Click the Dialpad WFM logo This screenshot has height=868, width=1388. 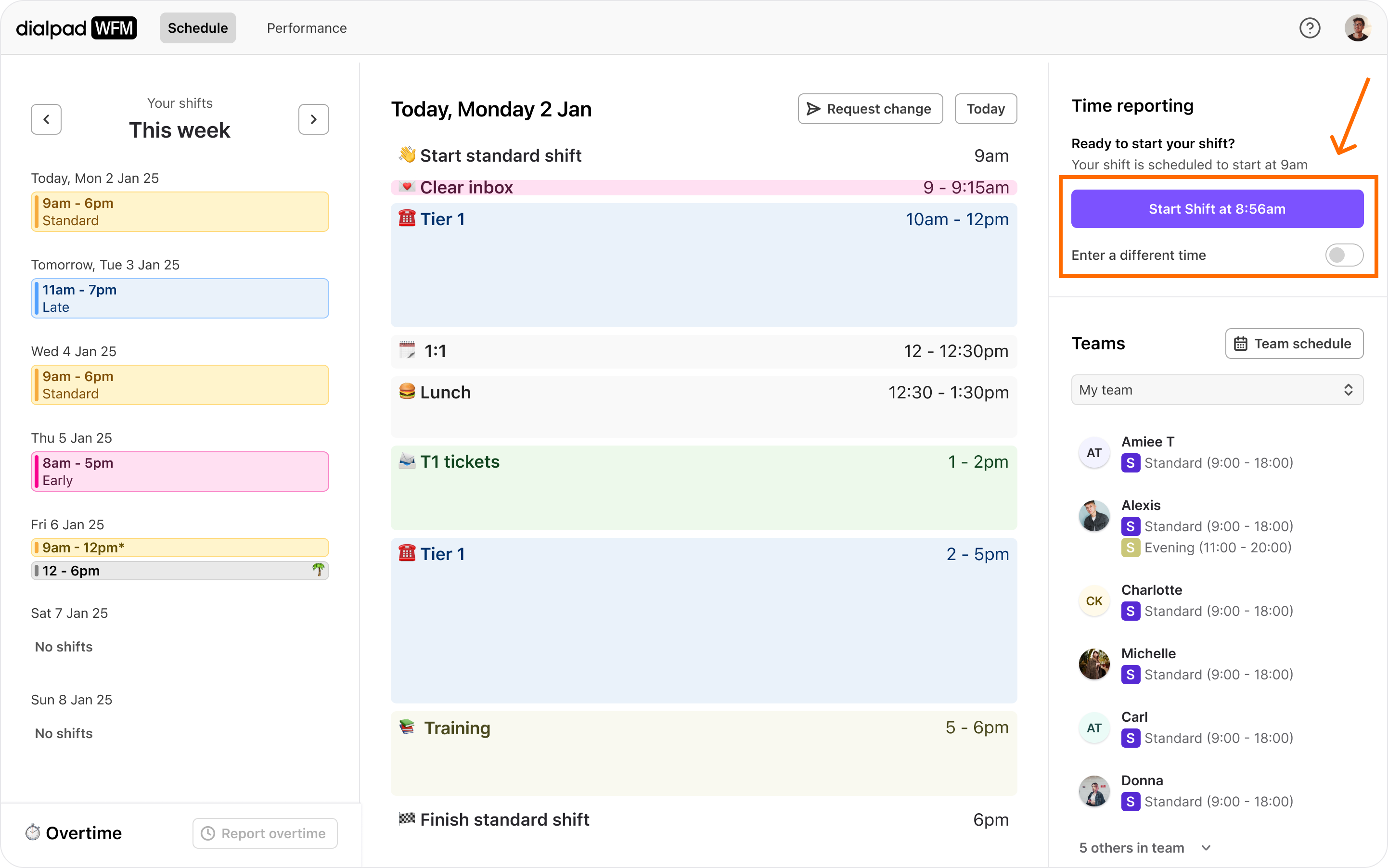(77, 28)
